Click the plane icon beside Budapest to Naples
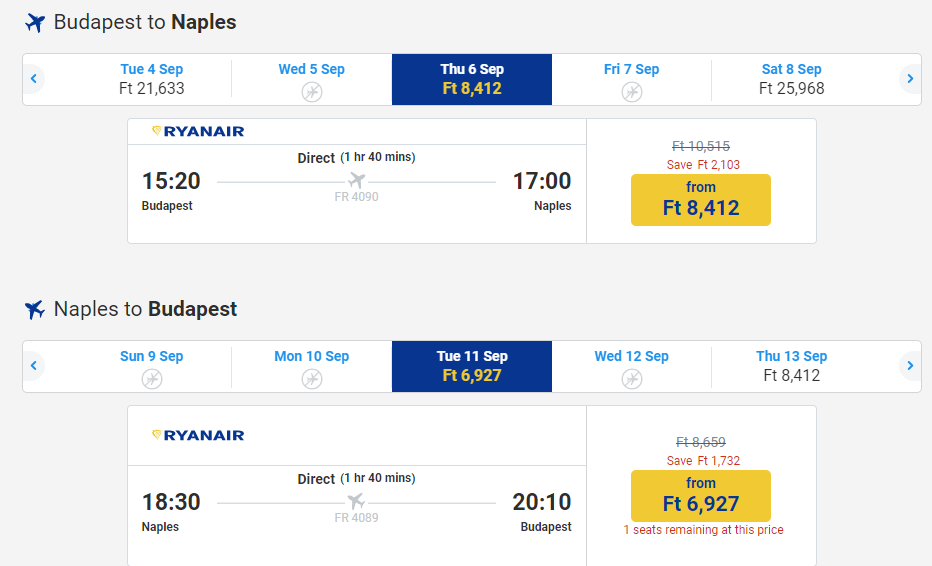The width and height of the screenshot is (932, 566). point(35,22)
